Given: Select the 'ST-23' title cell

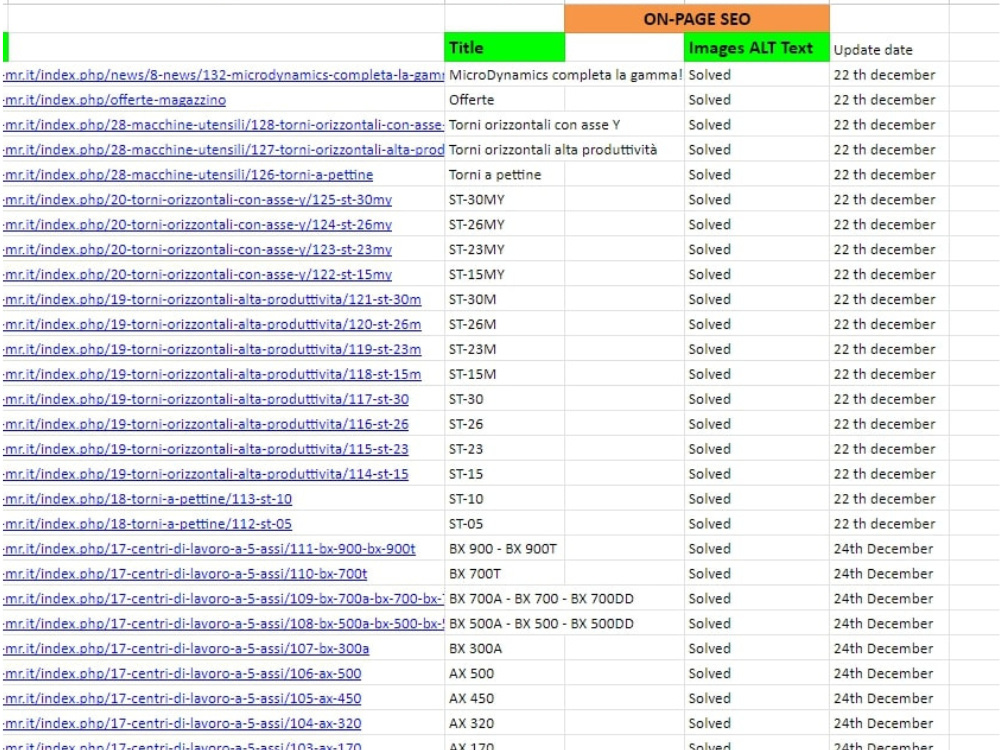Looking at the screenshot, I should tap(504, 449).
